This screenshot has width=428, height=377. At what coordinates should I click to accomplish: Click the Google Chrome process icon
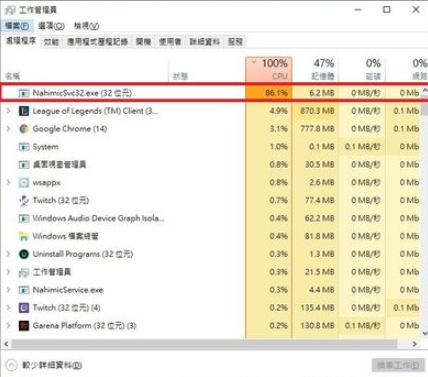tap(24, 129)
